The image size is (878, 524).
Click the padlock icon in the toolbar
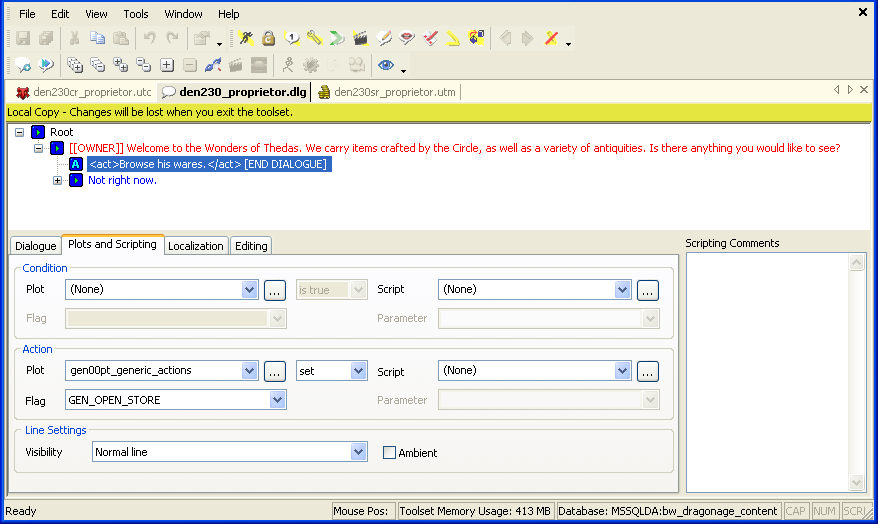(268, 39)
